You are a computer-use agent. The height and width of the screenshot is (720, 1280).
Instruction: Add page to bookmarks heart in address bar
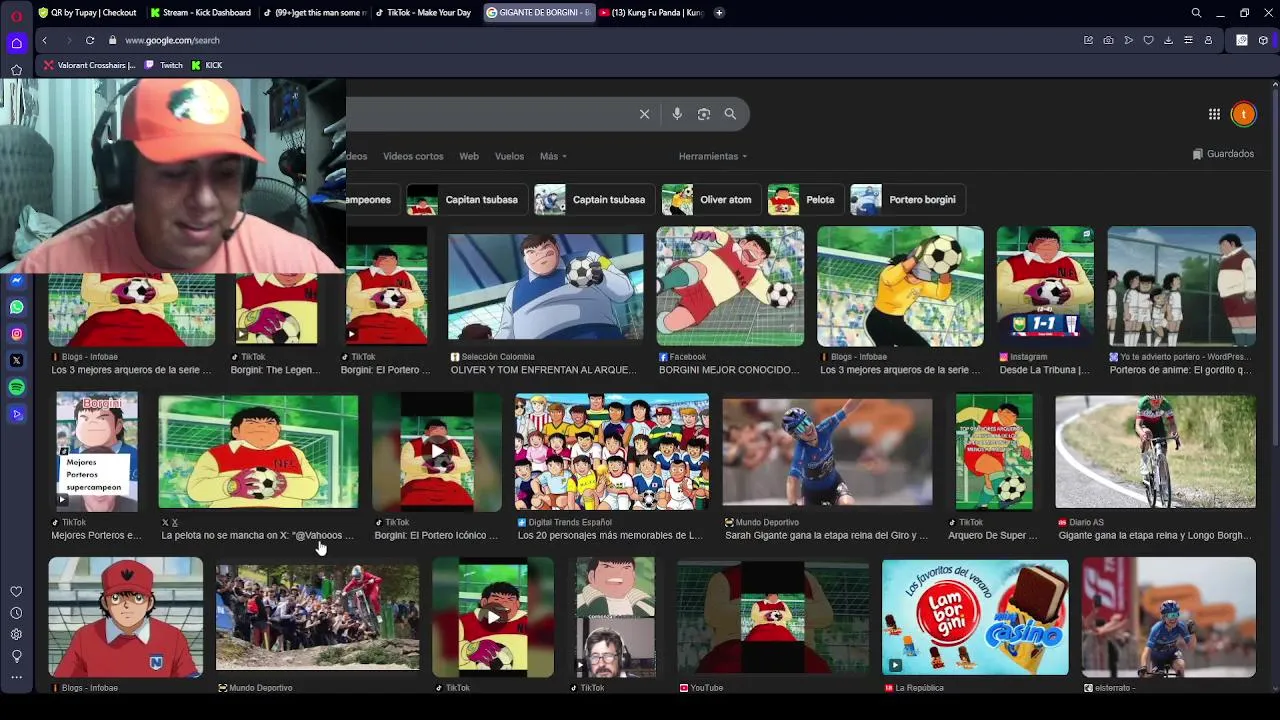[1148, 40]
